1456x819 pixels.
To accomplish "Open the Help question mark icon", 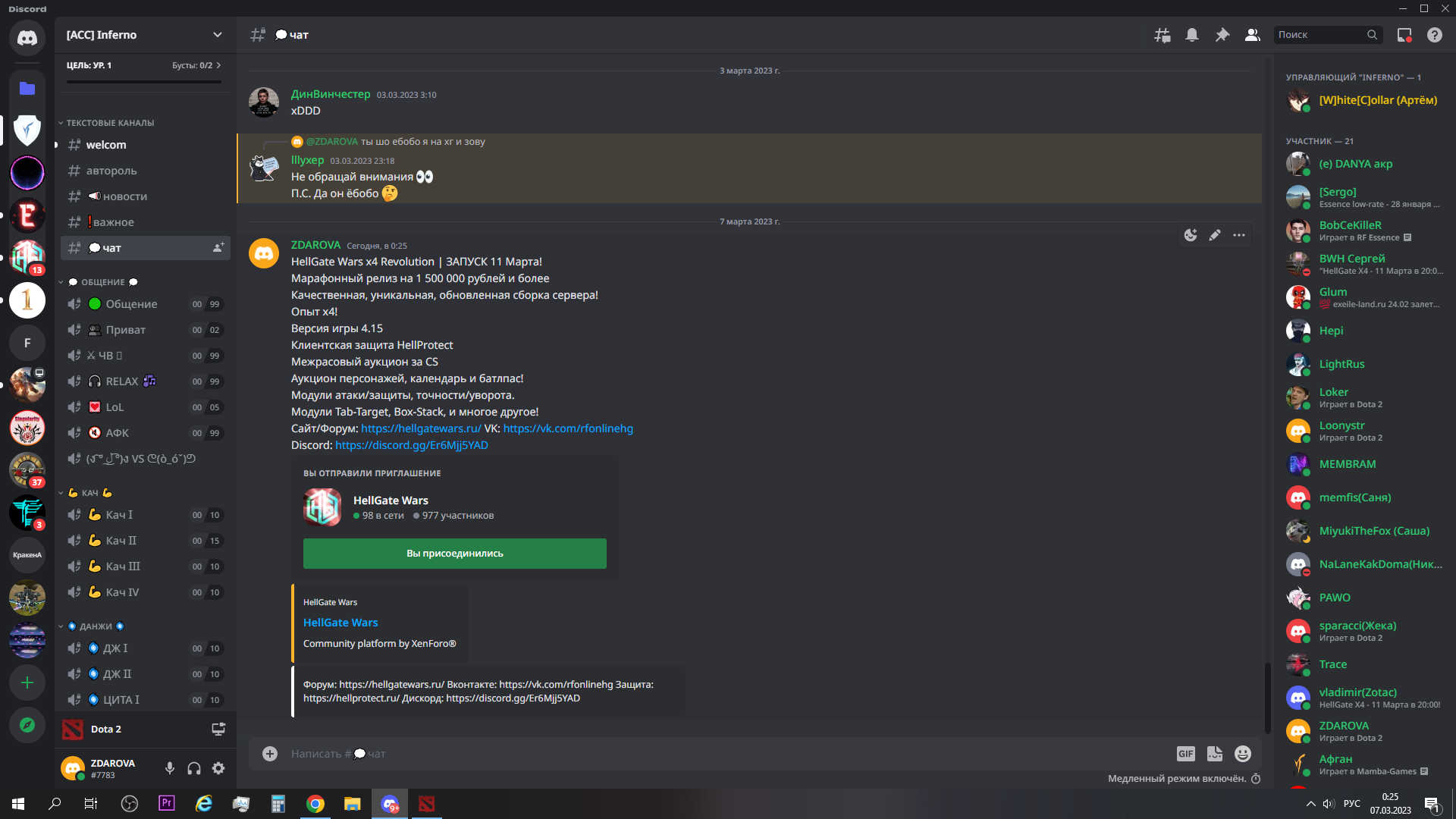I will point(1435,35).
